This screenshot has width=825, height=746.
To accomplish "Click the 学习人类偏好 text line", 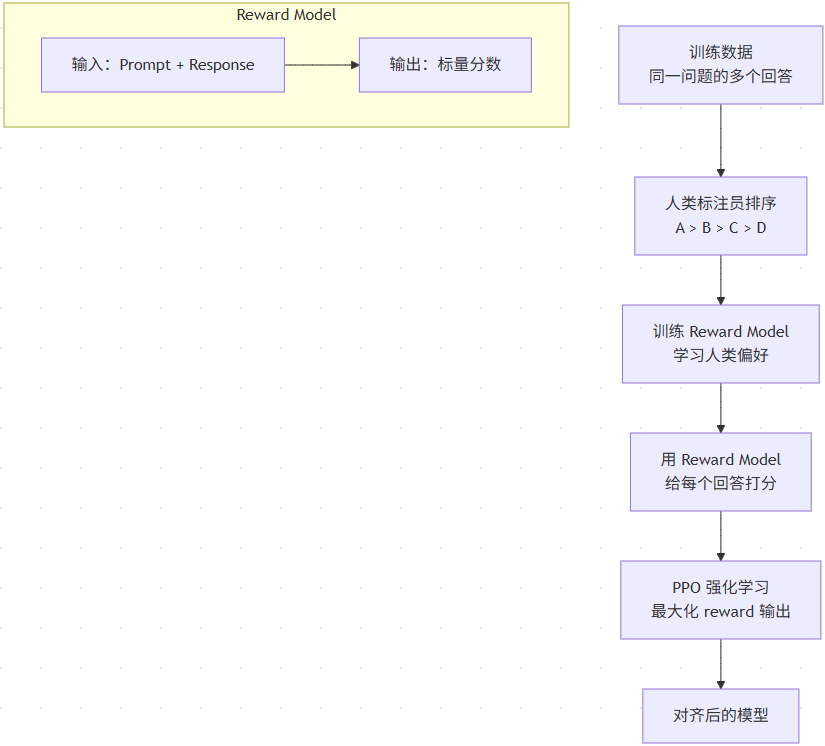I will [x=720, y=355].
